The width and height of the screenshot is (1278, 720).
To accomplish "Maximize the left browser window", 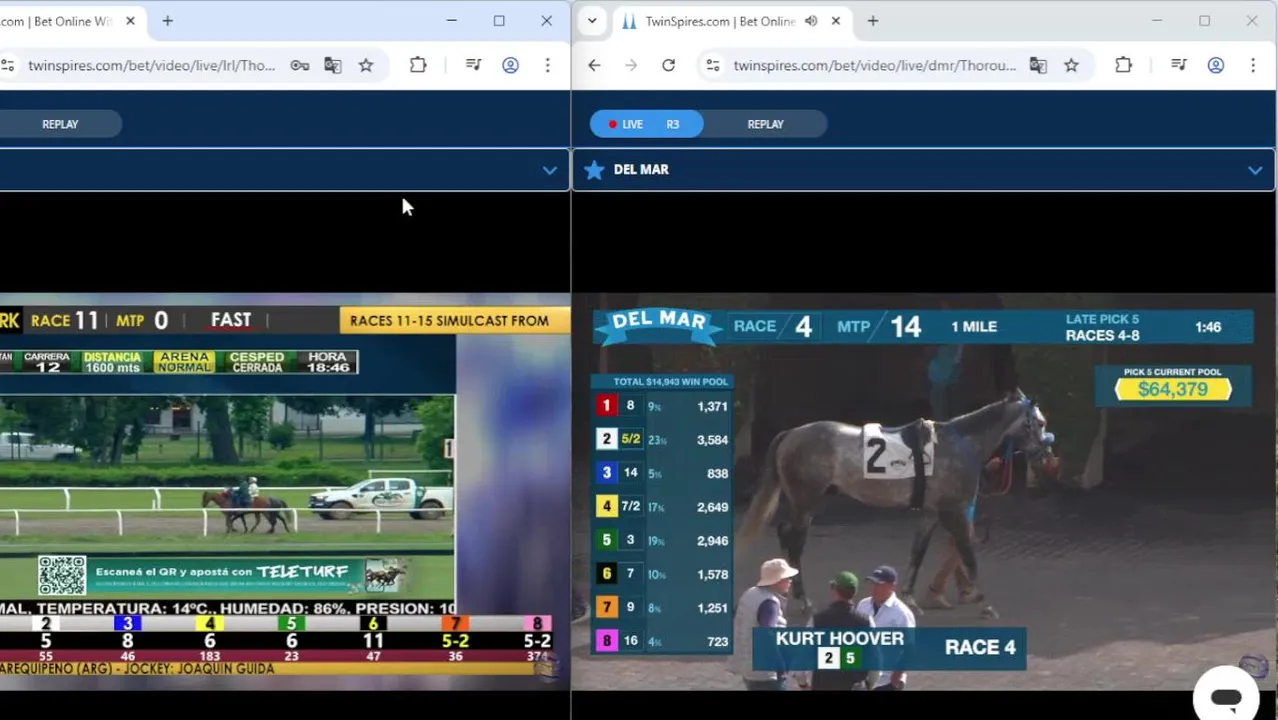I will pyautogui.click(x=499, y=21).
